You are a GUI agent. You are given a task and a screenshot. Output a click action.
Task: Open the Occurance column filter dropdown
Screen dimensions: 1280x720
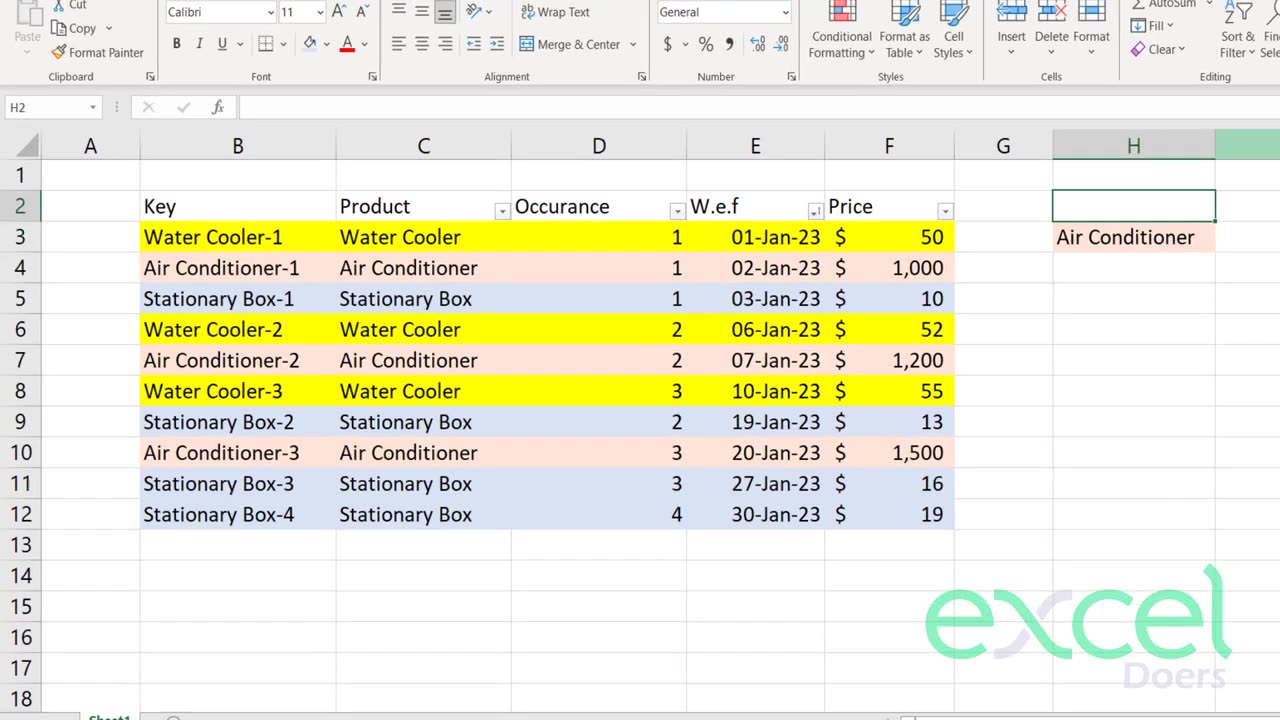tap(677, 211)
